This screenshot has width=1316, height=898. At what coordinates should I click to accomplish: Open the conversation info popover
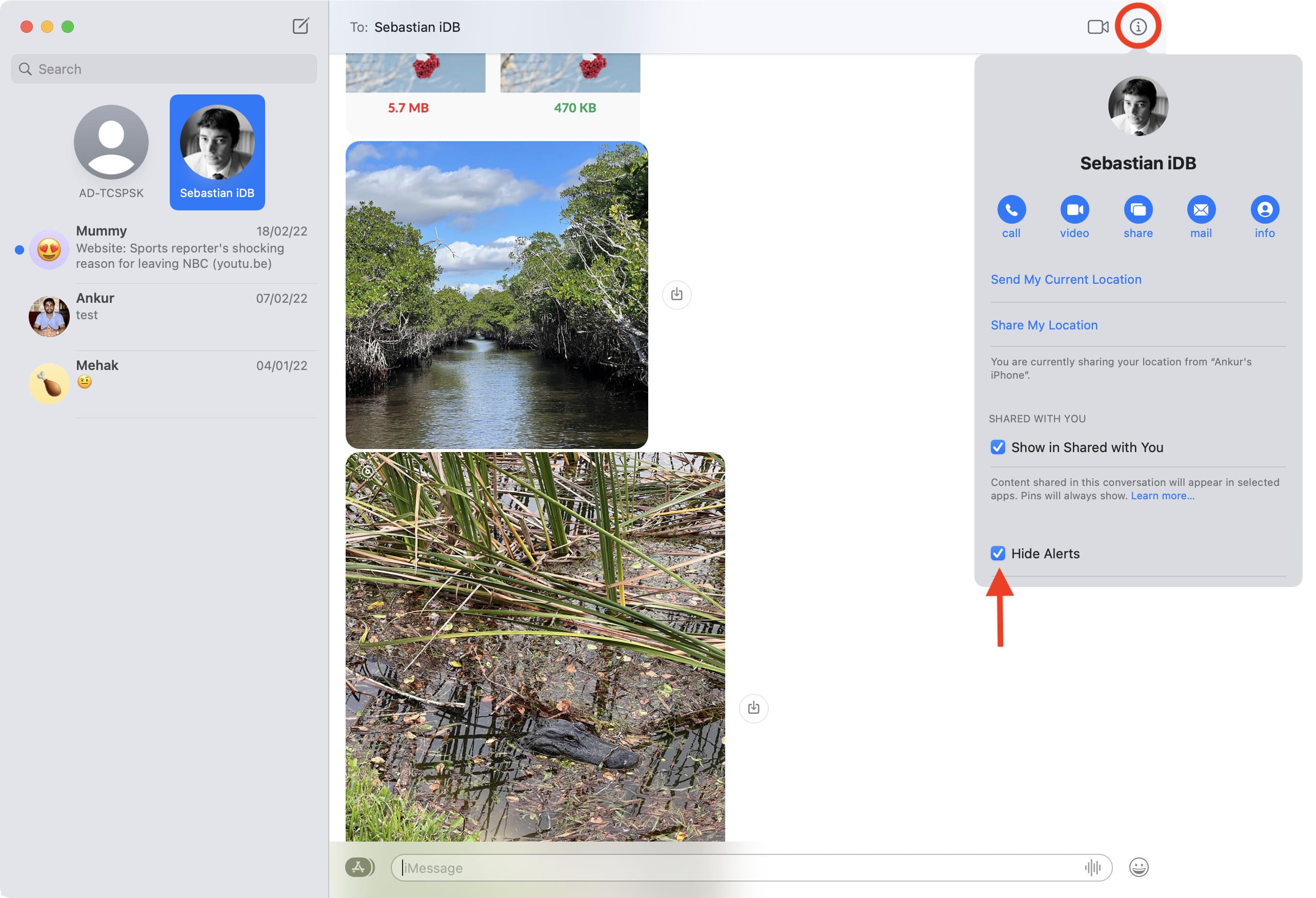1140,26
